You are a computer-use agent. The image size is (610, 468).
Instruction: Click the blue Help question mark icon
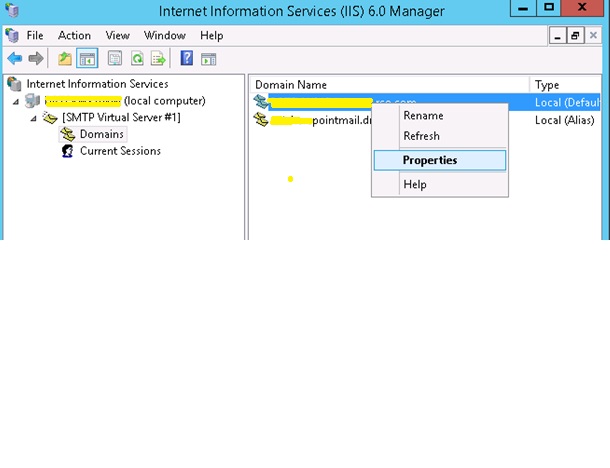pos(187,58)
